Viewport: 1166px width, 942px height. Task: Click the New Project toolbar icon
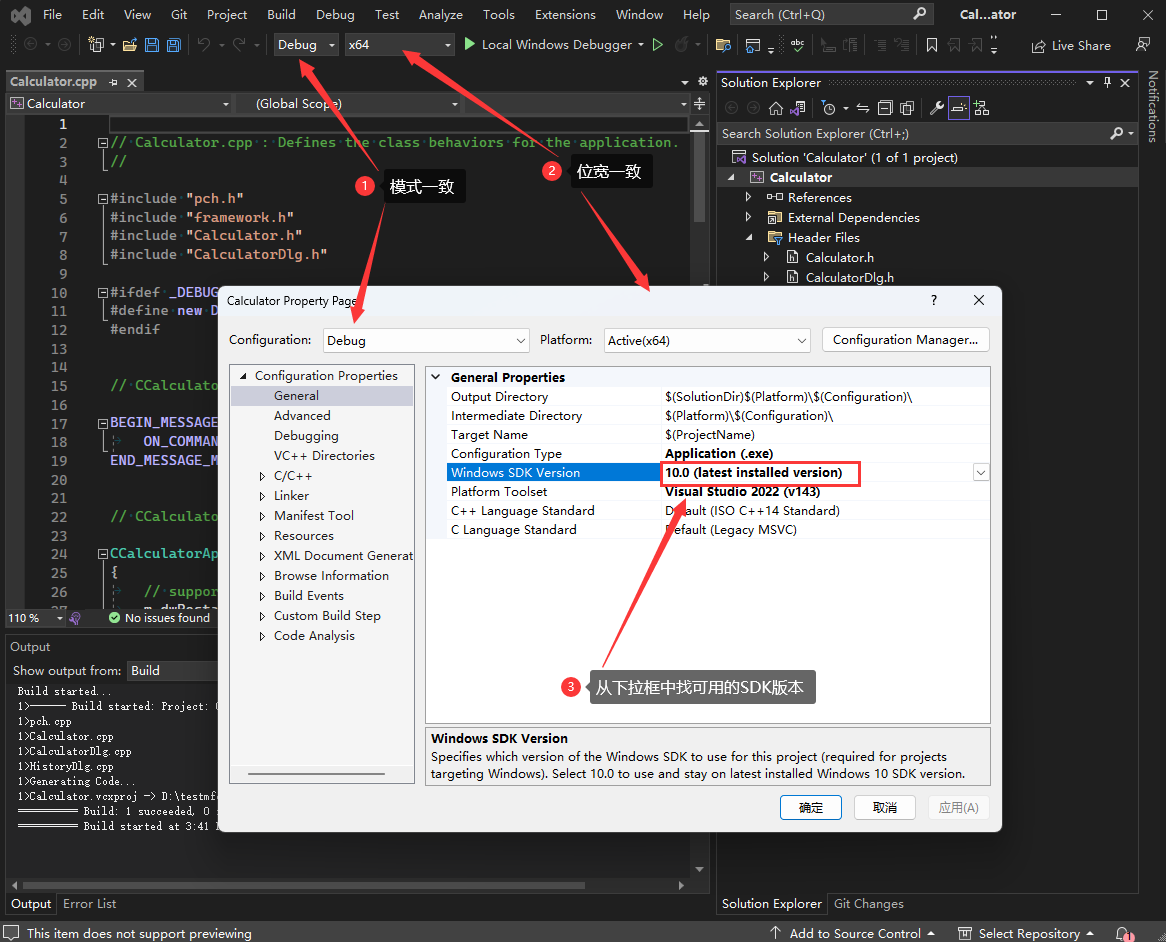click(x=95, y=45)
